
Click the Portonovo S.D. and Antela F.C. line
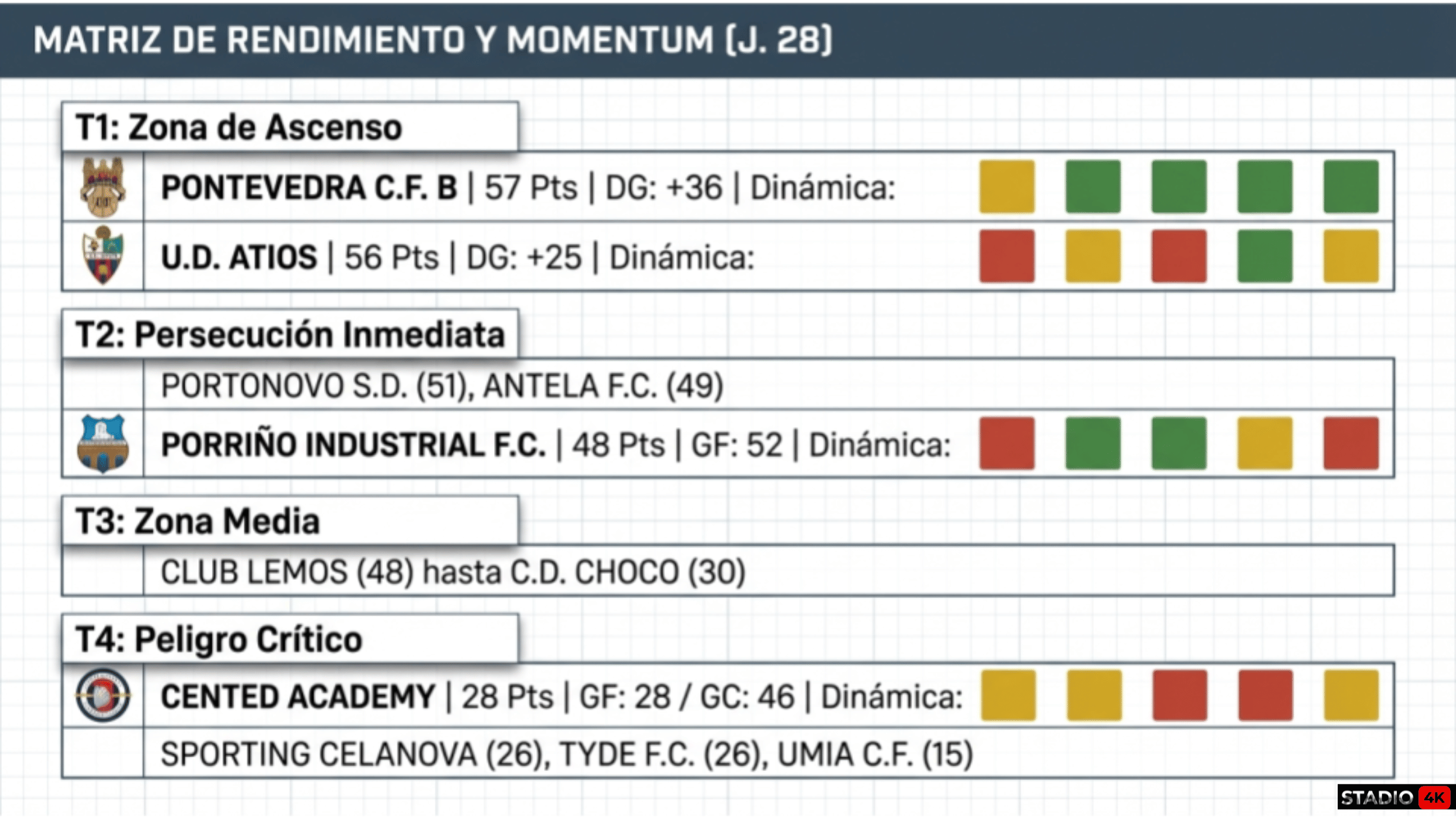coord(442,385)
